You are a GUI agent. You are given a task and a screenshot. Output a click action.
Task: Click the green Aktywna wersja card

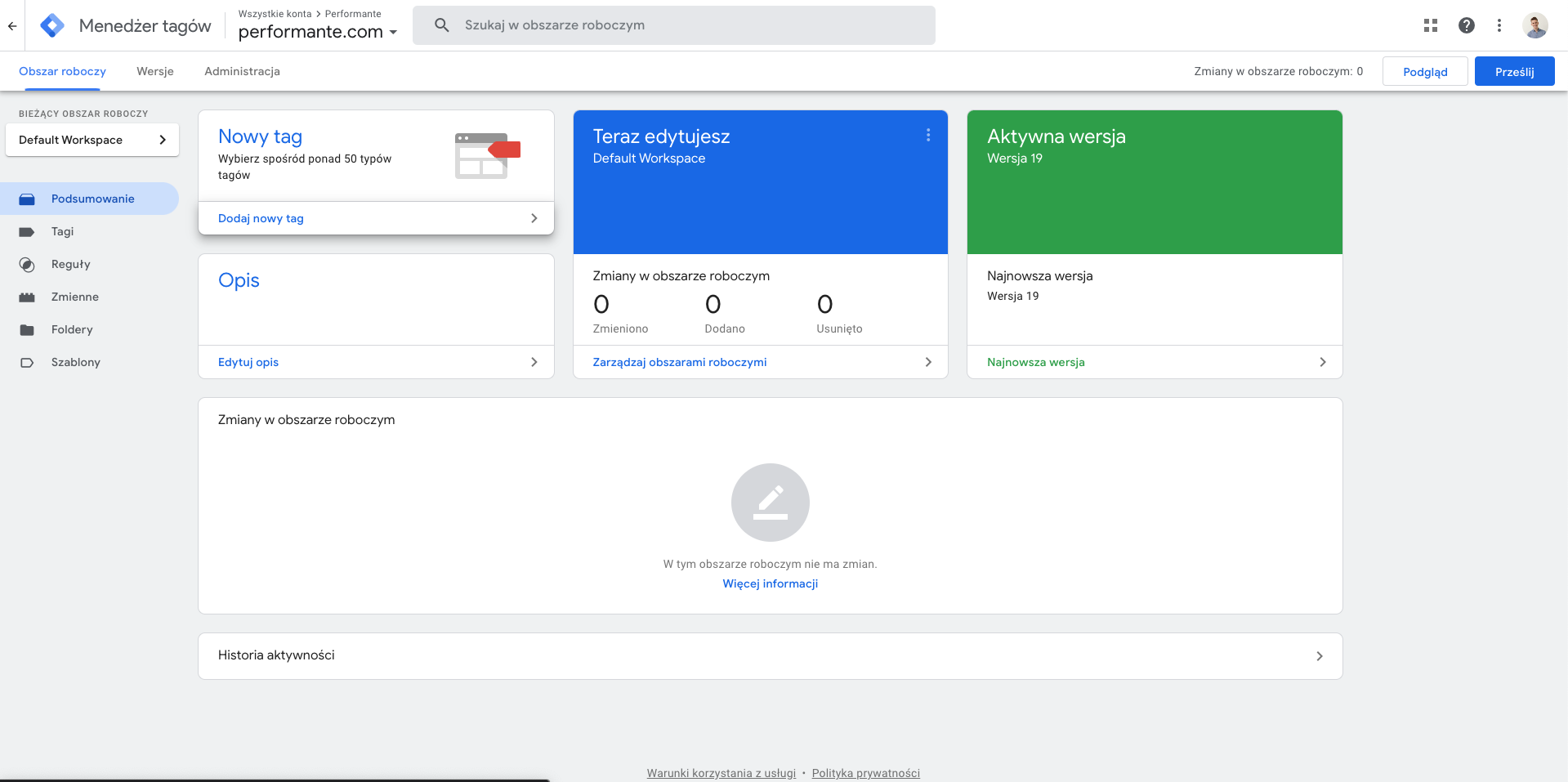pyautogui.click(x=1155, y=182)
